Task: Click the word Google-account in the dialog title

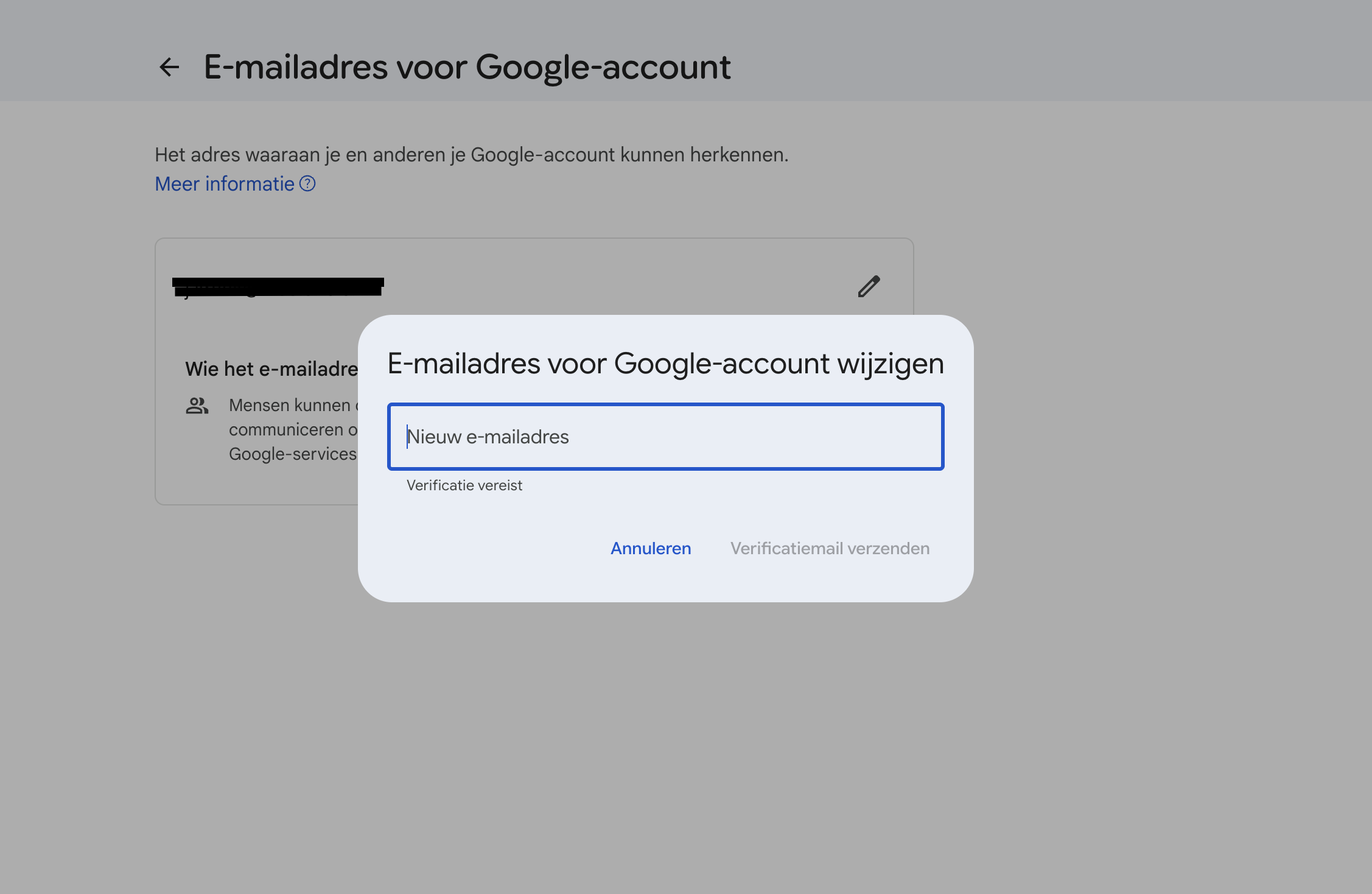Action: pos(721,364)
